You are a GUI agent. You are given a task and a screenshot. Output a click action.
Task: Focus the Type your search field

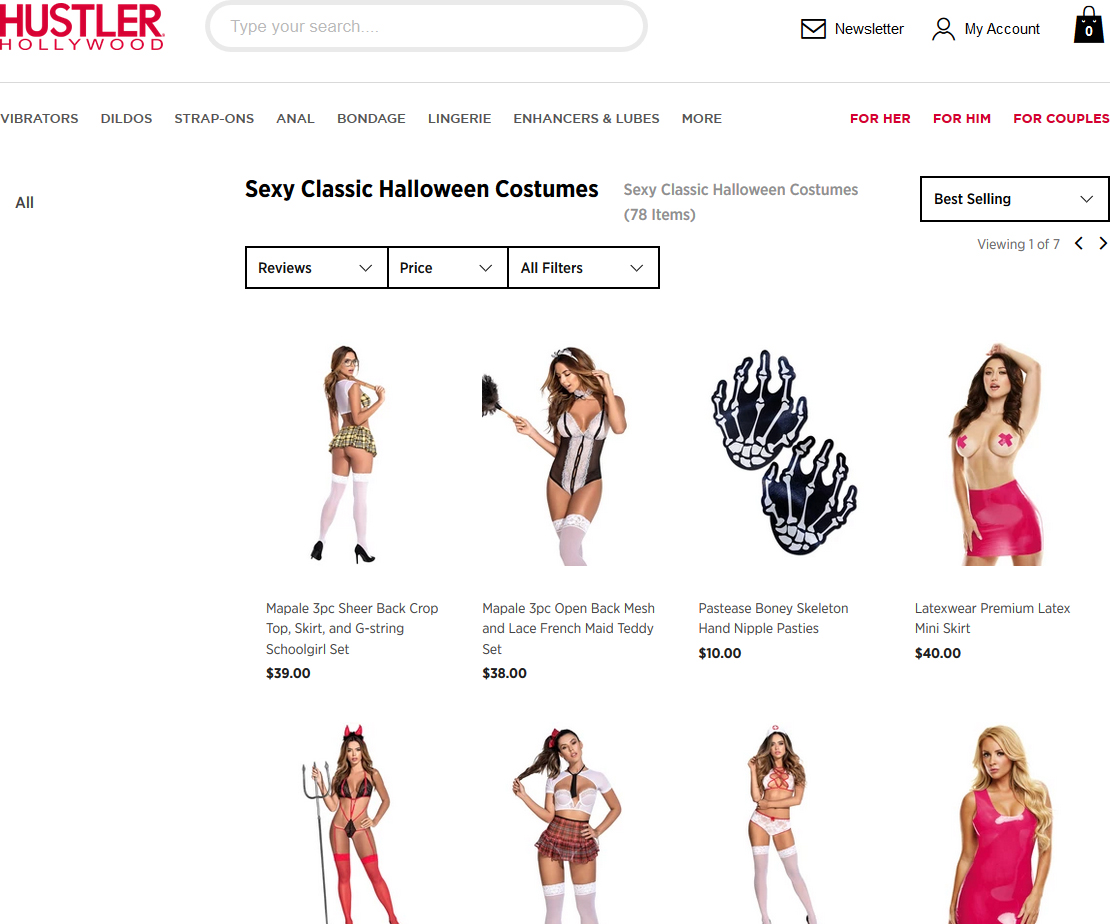426,27
